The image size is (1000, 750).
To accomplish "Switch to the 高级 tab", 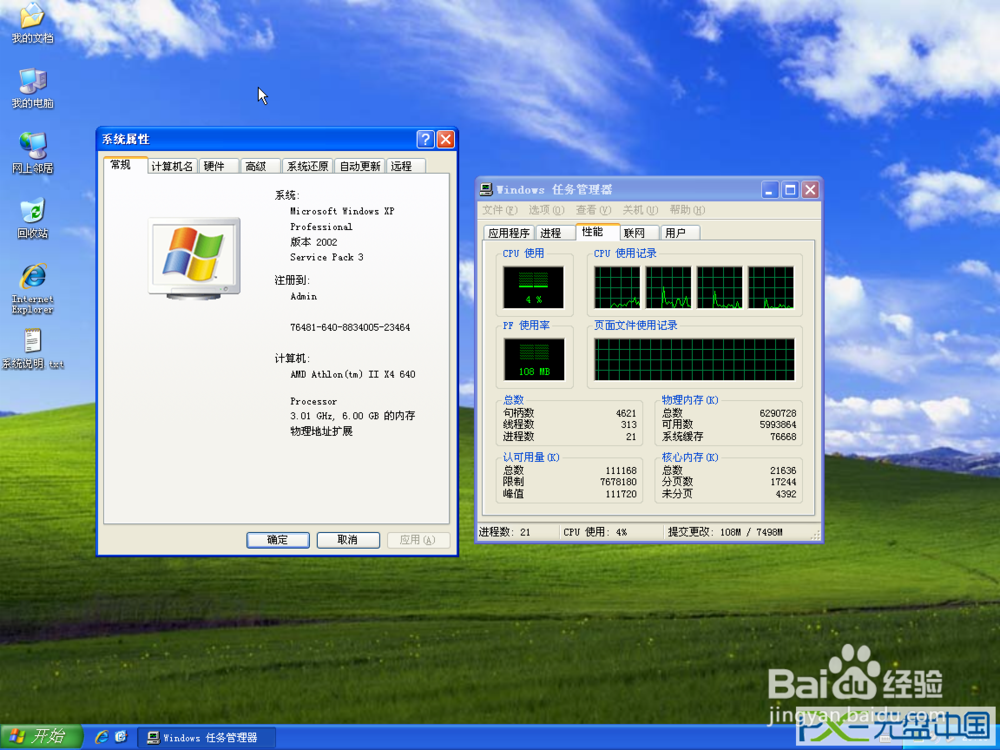I will [261, 166].
